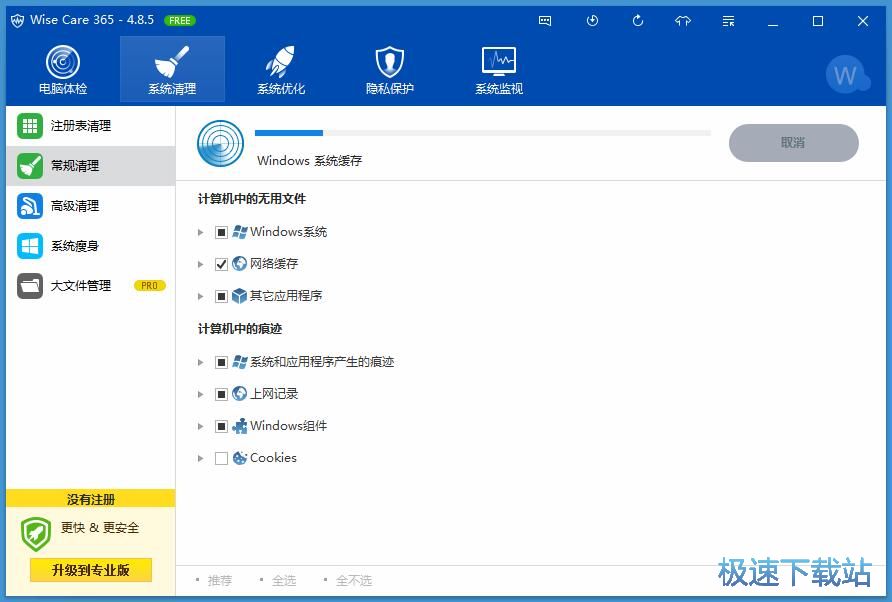Viewport: 892px width, 602px height.
Task: Click the Cookies cookie icon
Action: click(x=239, y=457)
